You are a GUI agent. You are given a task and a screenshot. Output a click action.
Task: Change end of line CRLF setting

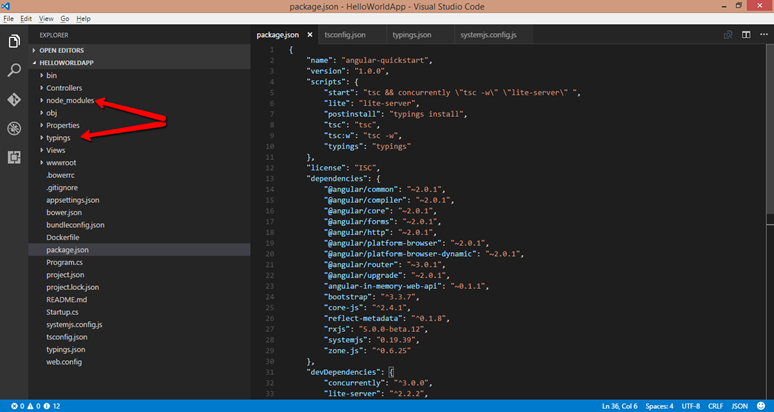[x=715, y=406]
